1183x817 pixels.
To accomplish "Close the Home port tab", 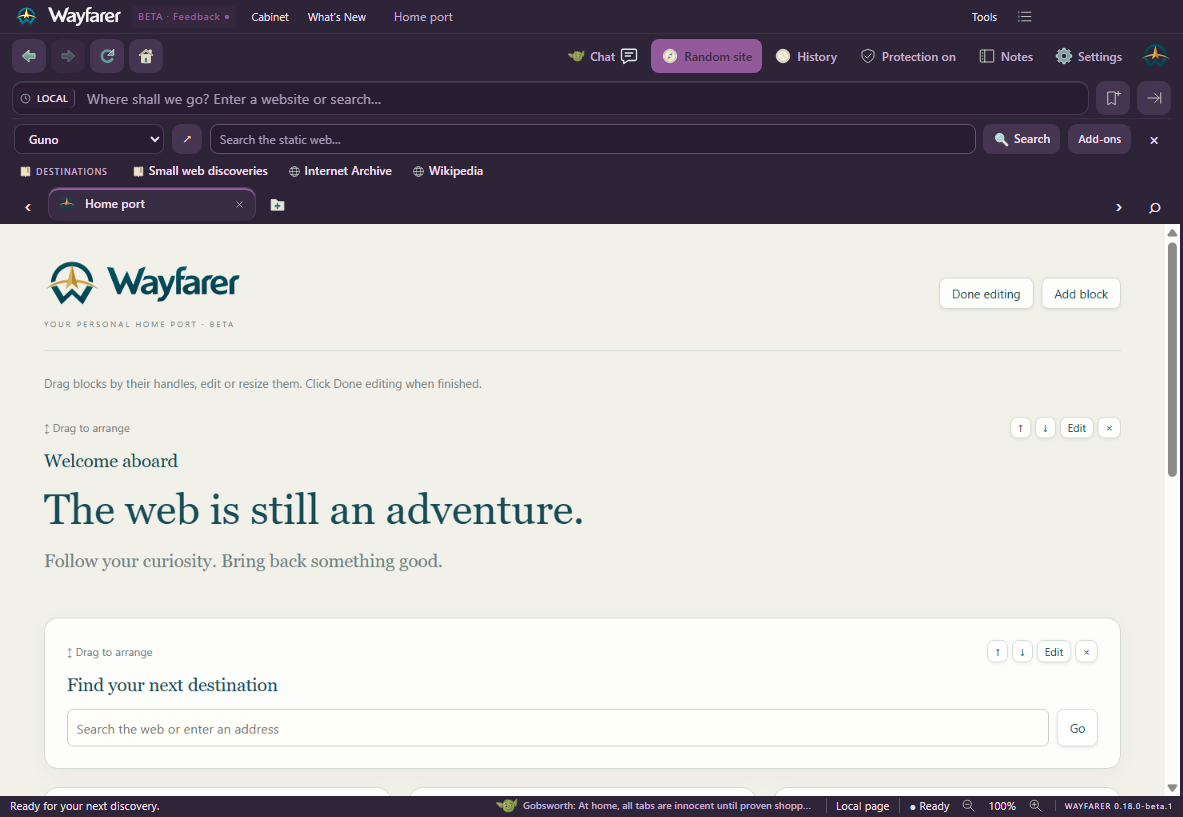I will pos(239,204).
